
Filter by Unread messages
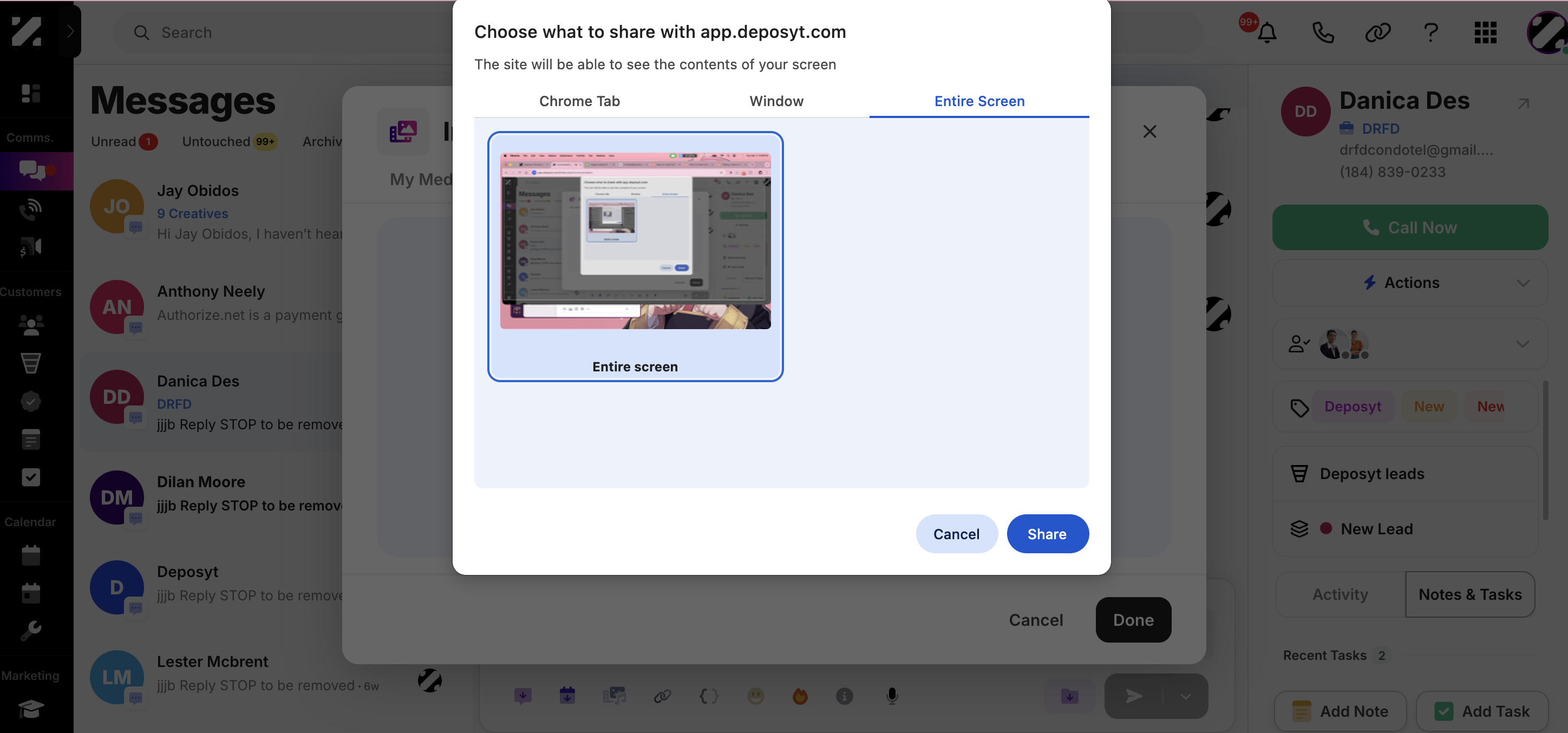124,142
